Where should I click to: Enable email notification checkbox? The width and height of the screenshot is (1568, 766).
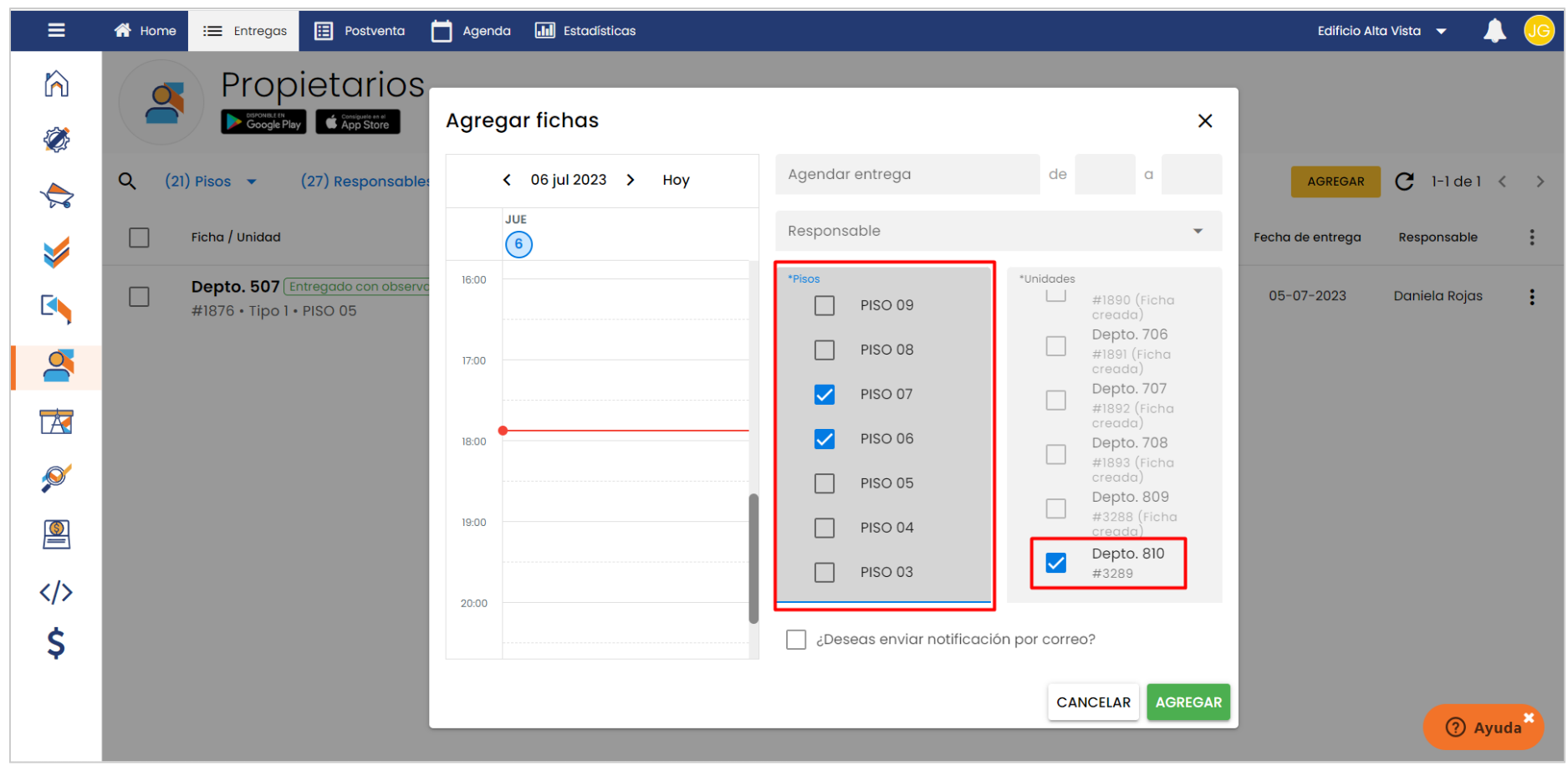point(796,640)
